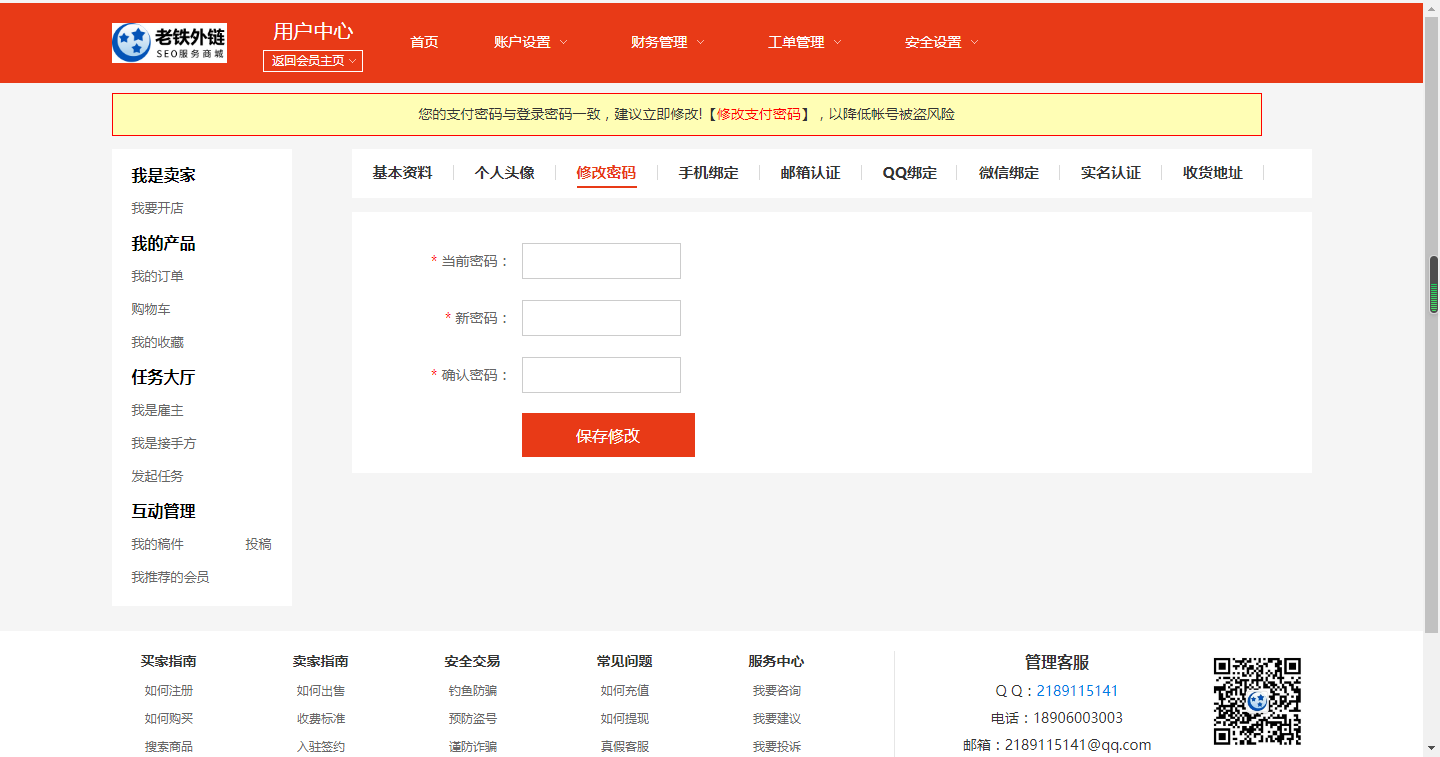Click the QR code image in footer
The width and height of the screenshot is (1440, 757).
[1258, 703]
